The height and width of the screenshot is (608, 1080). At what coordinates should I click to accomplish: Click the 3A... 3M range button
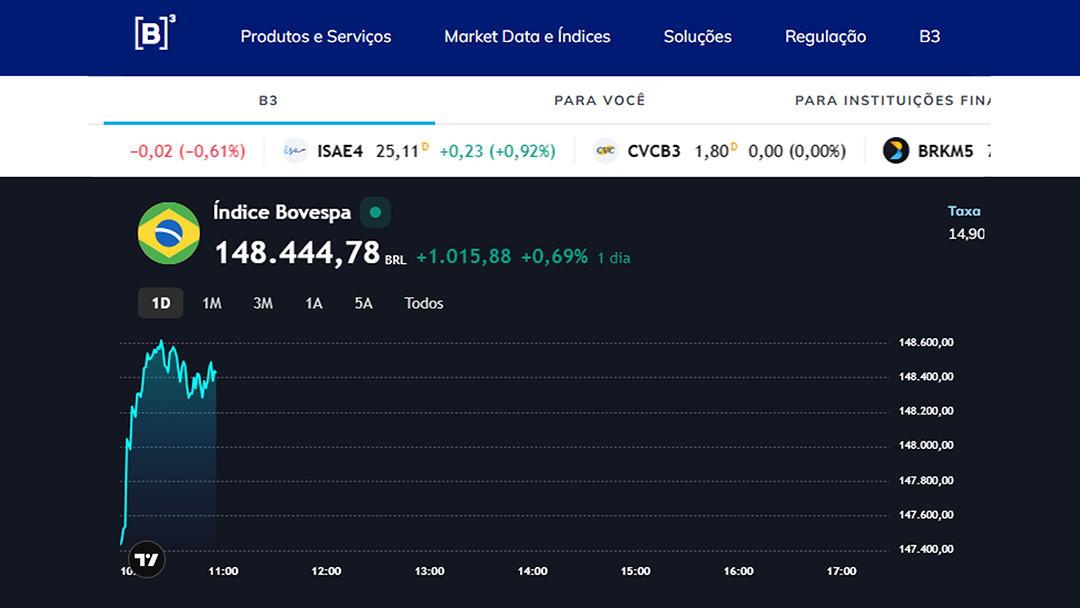(x=263, y=303)
